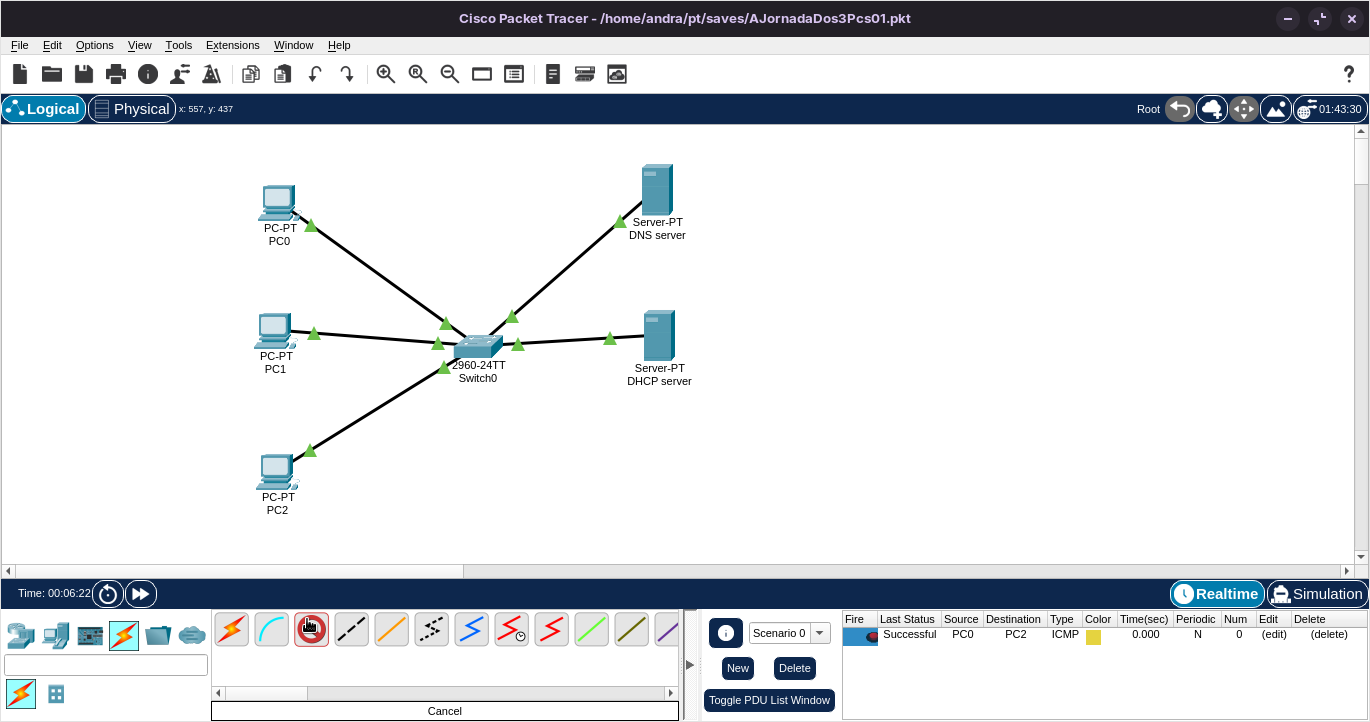Open the cloud PT icon in toolbar

(x=617, y=74)
